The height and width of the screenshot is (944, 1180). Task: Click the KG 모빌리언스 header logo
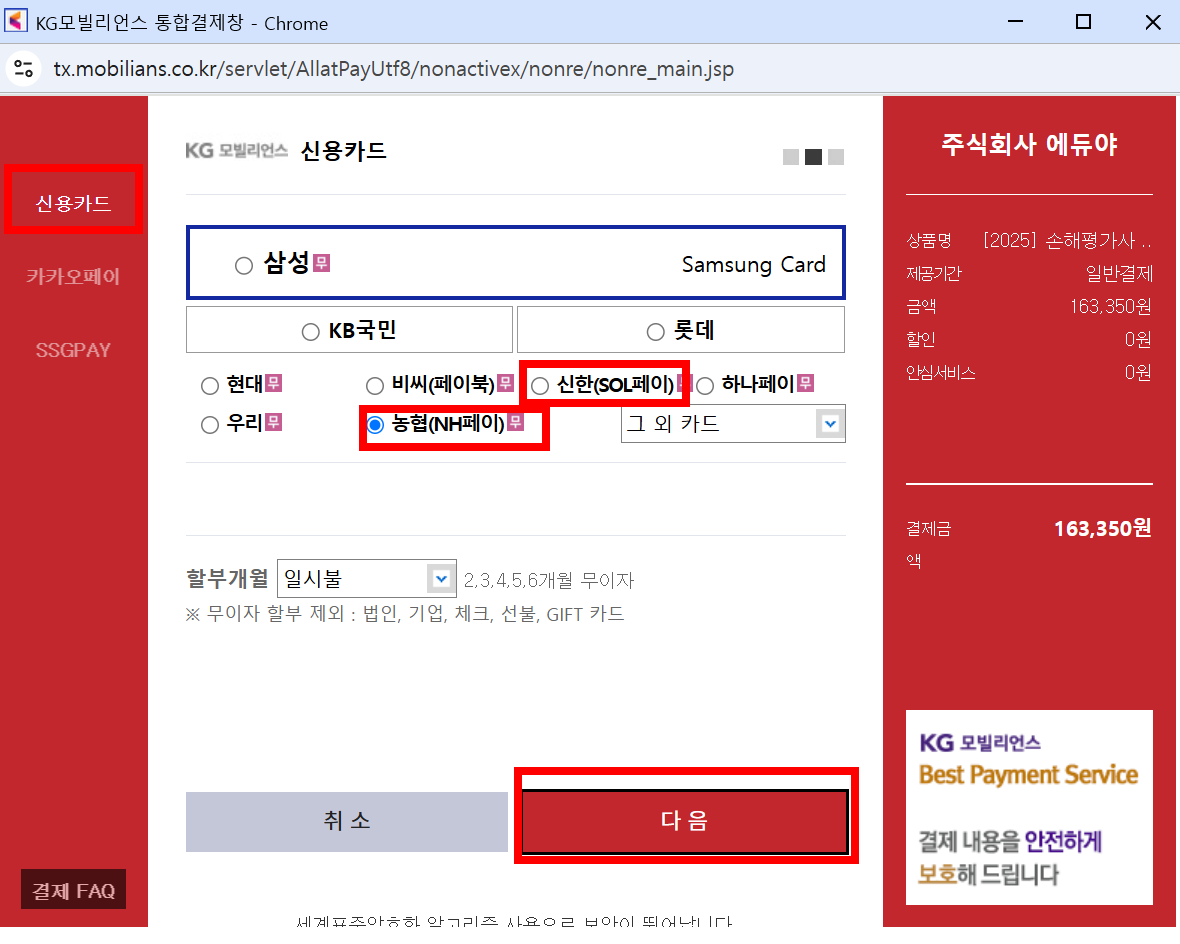(236, 151)
